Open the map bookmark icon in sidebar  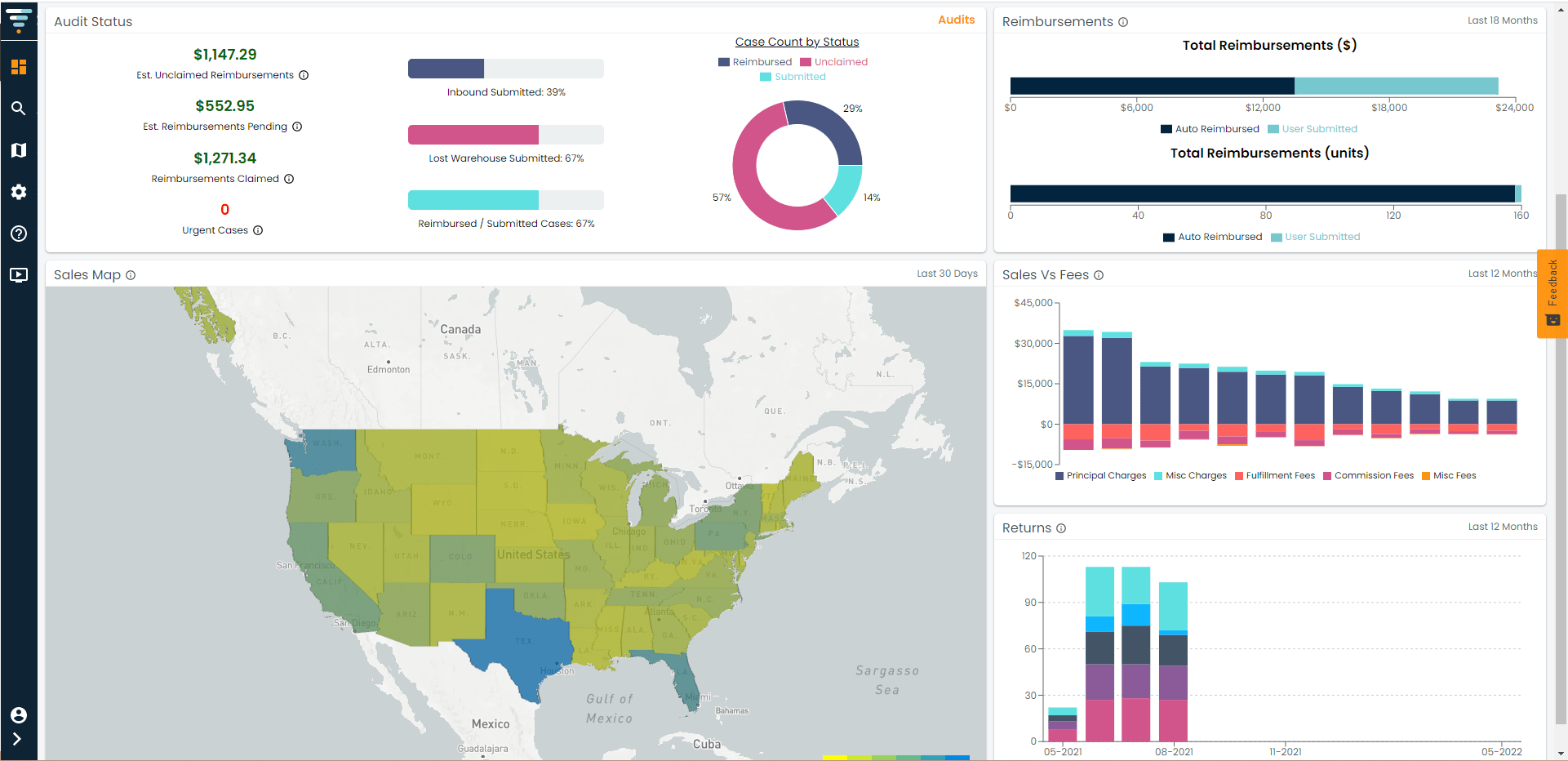click(19, 150)
